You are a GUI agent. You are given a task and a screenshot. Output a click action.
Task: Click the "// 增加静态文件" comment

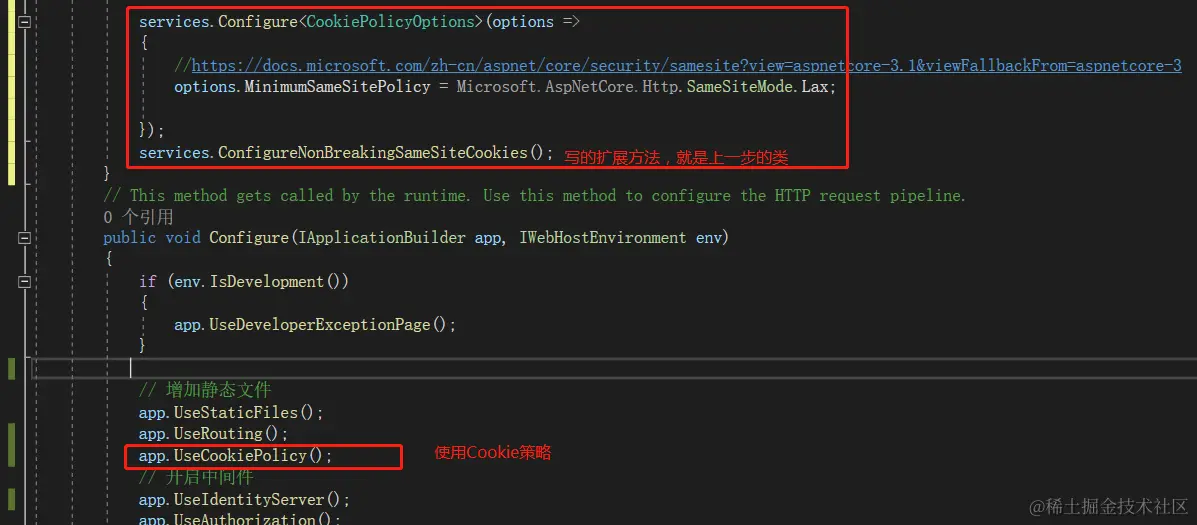pyautogui.click(x=205, y=391)
